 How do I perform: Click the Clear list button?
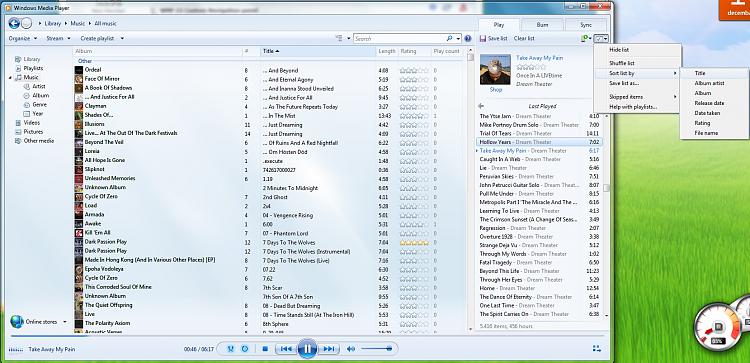pos(524,38)
